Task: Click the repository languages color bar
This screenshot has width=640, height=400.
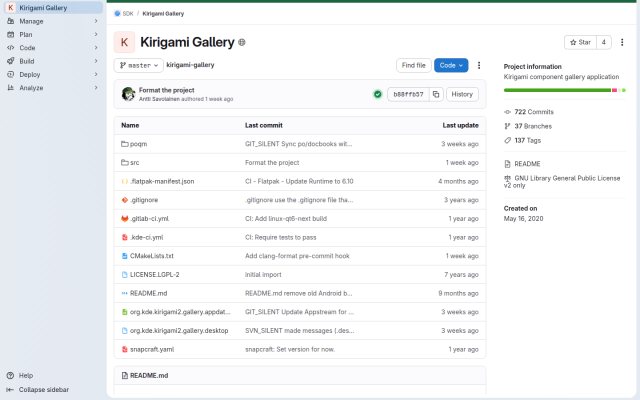Action: (564, 90)
